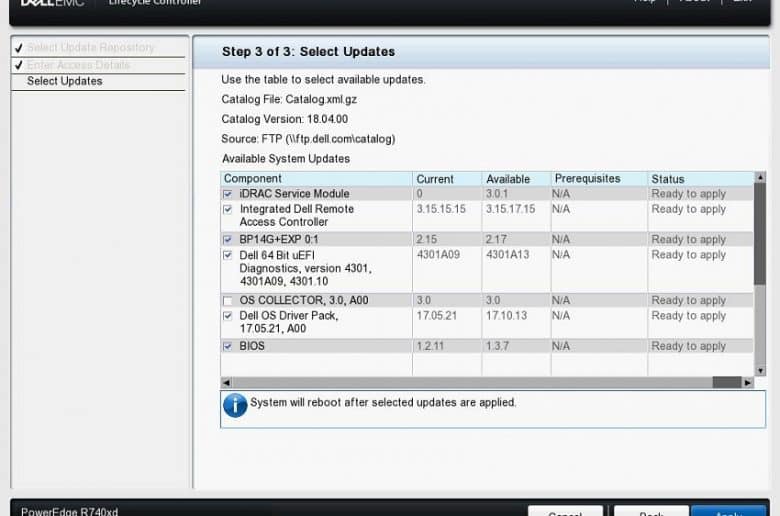The image size is (780, 516).
Task: Select the BIOS row label
Action: (252, 346)
